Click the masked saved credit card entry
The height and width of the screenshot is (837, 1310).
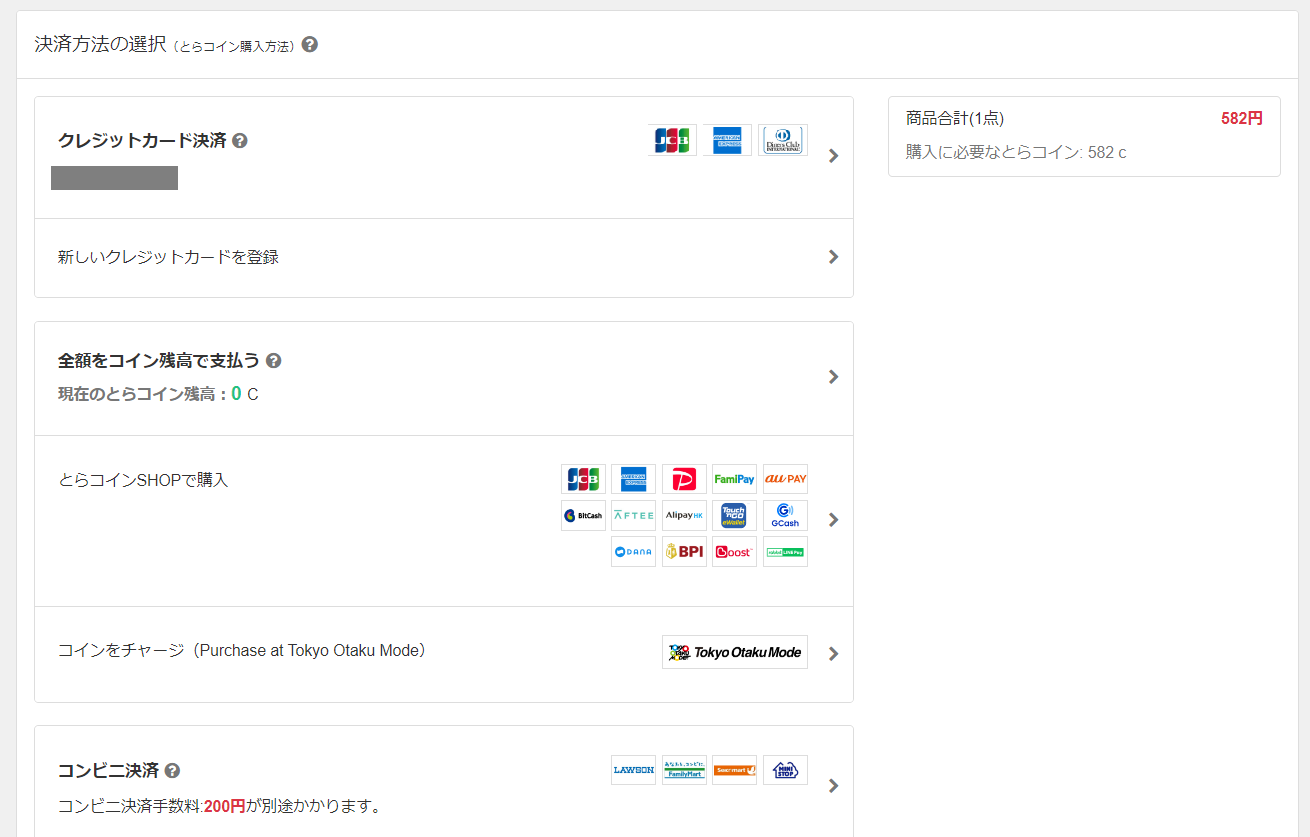pos(114,178)
